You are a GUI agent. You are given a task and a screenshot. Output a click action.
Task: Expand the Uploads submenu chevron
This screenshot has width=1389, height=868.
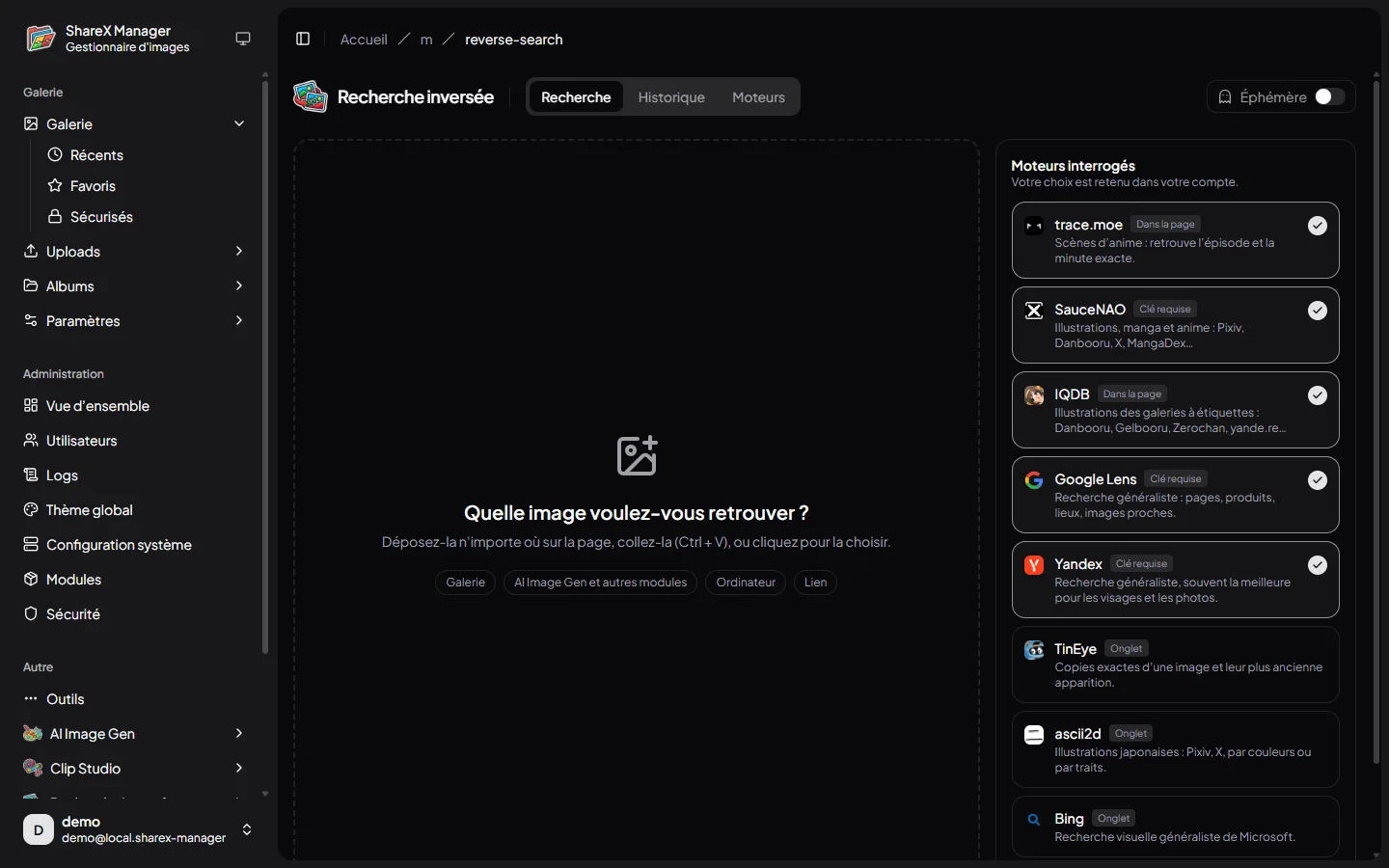239,251
